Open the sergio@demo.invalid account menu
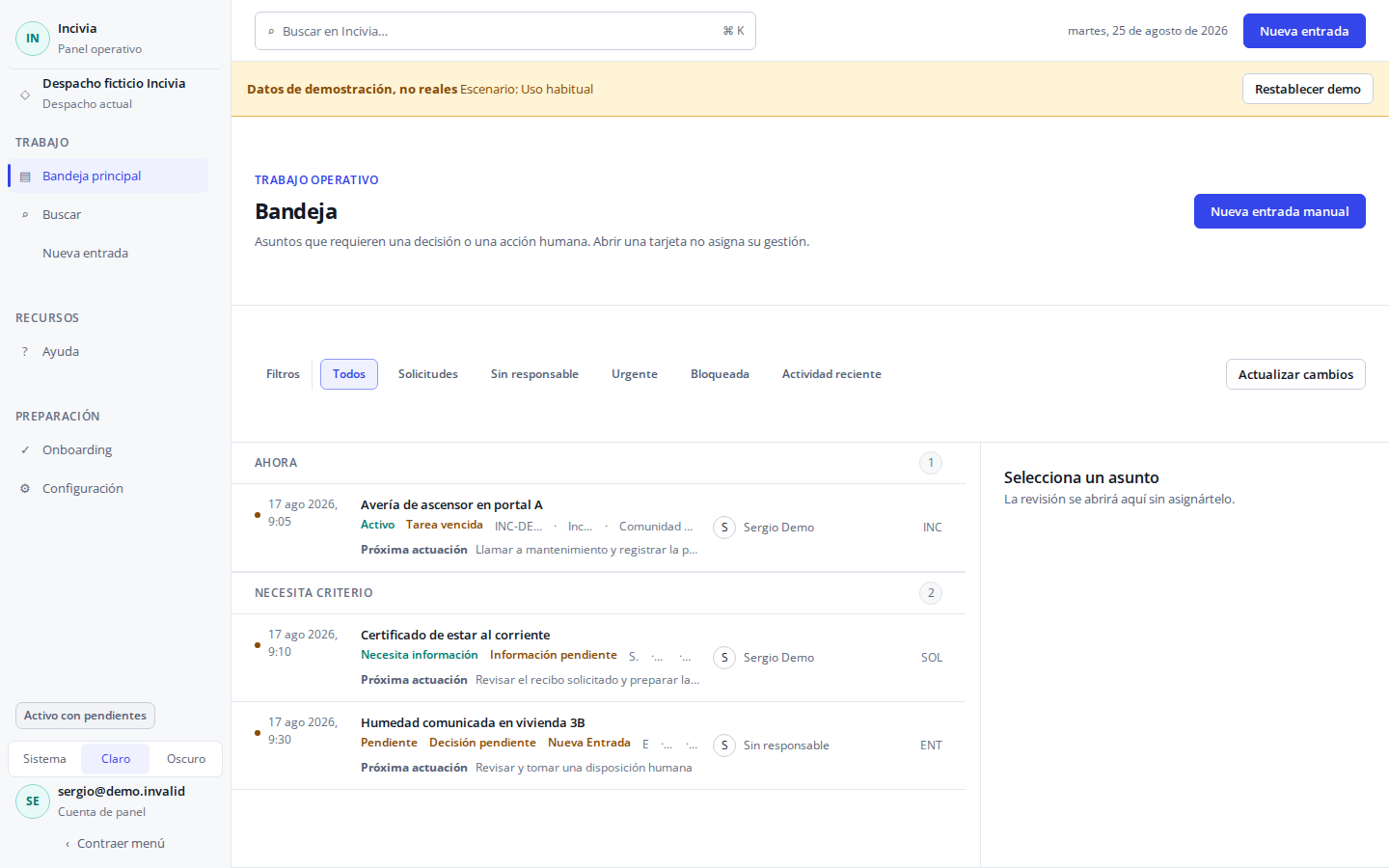The width and height of the screenshot is (1389, 868). point(115,801)
